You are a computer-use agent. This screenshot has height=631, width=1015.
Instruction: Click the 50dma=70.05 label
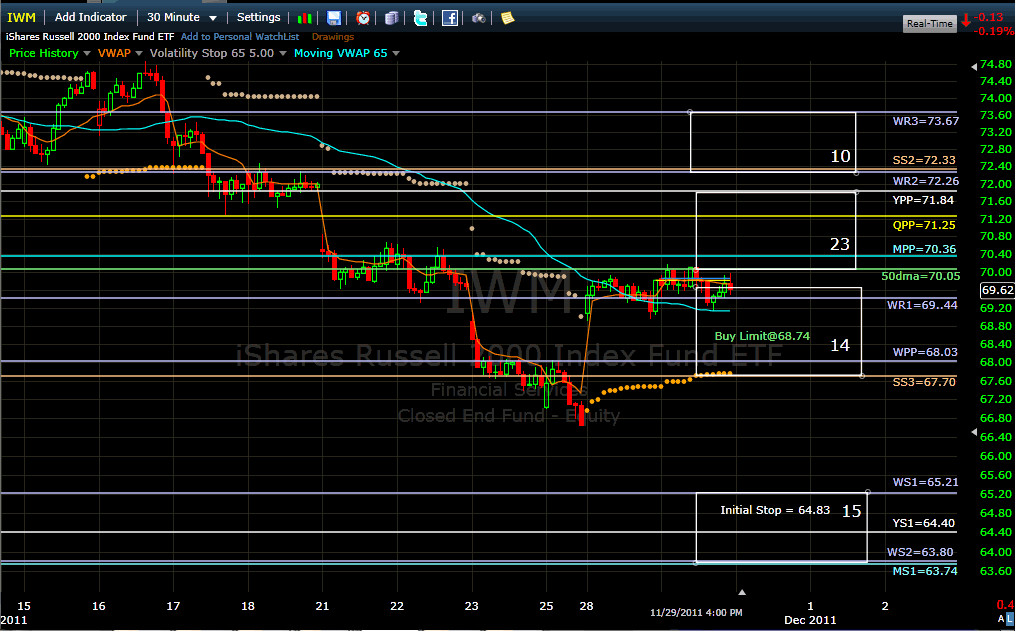(x=920, y=276)
